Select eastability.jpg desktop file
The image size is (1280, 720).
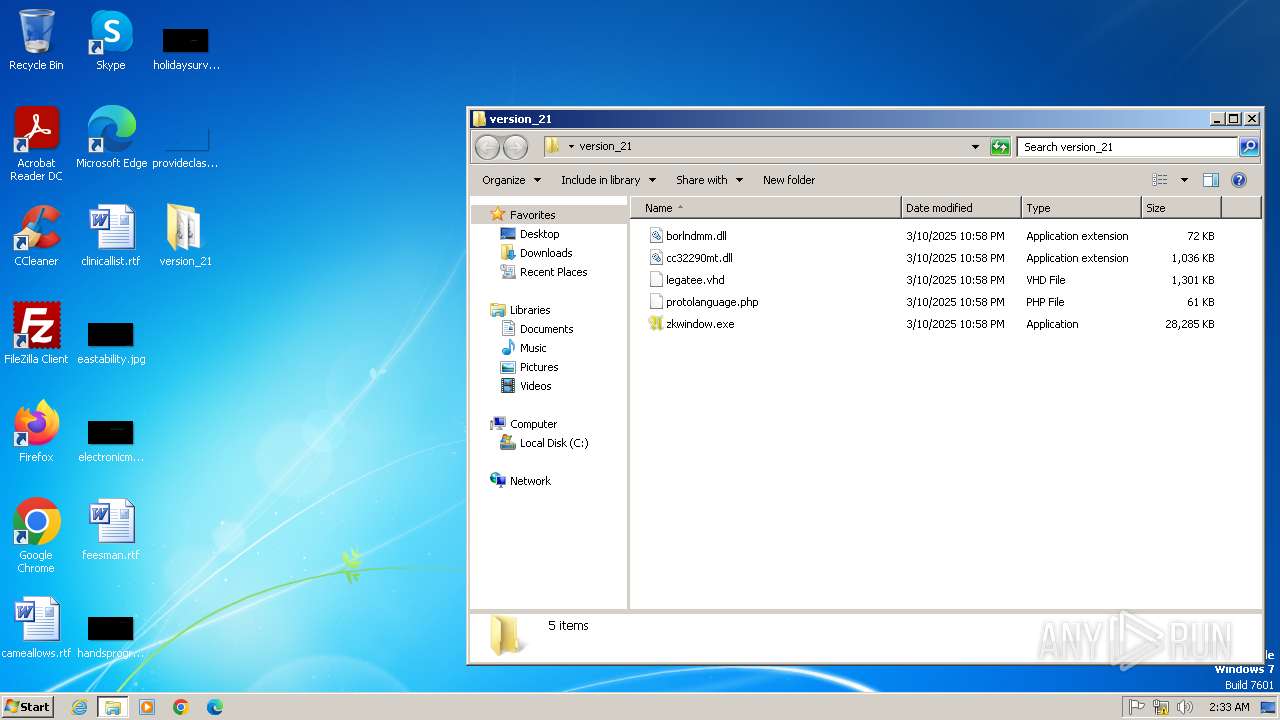pyautogui.click(x=111, y=342)
